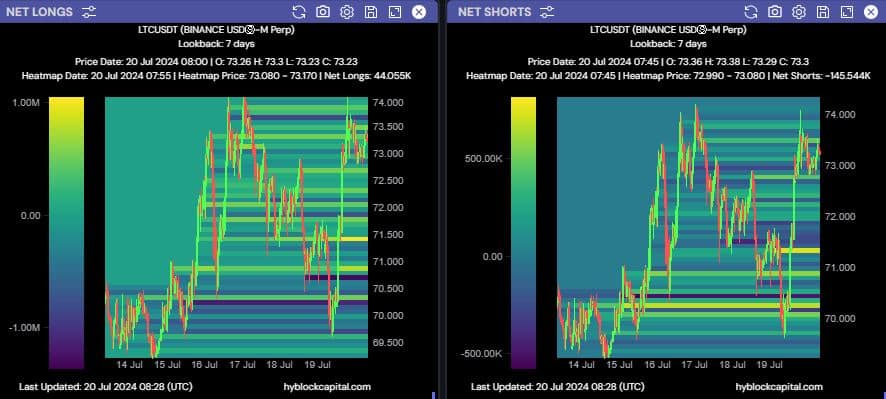
Task: Click the -1.00M label on Net Longs scale
Action: 23,328
